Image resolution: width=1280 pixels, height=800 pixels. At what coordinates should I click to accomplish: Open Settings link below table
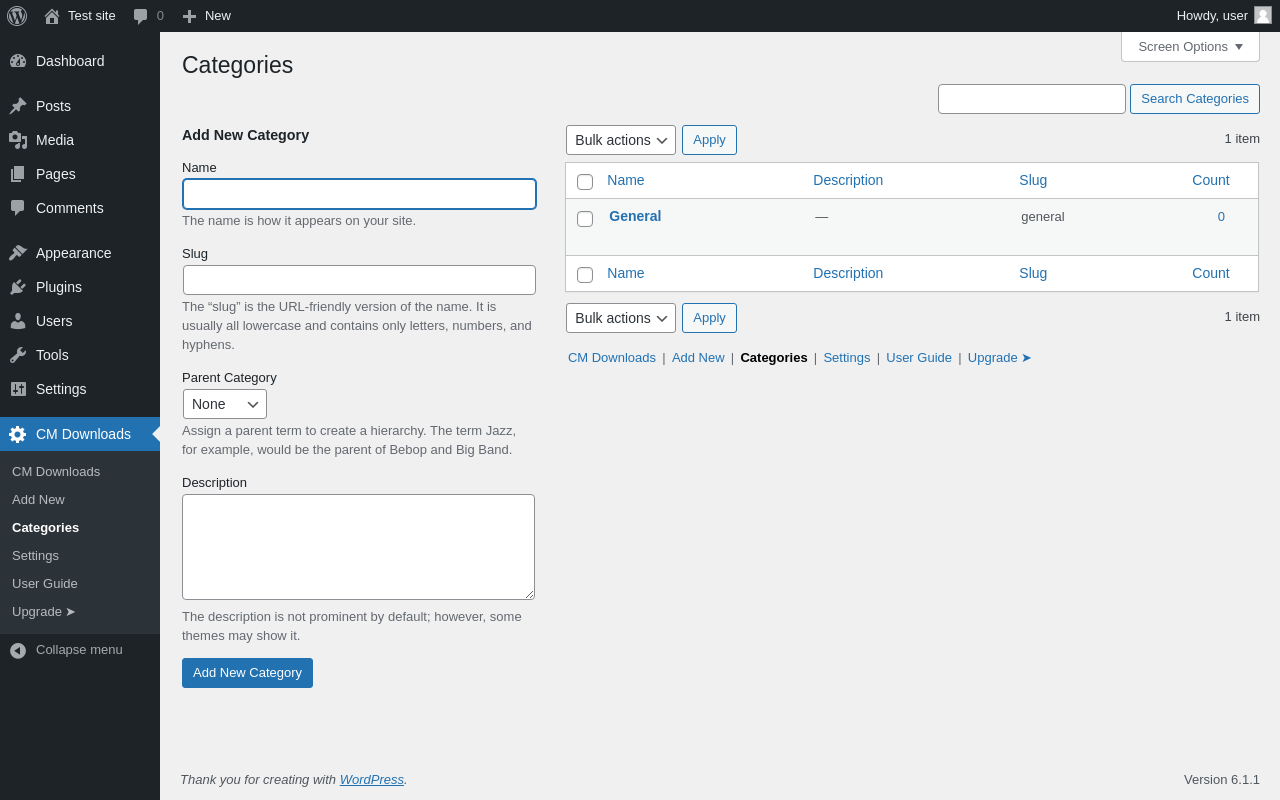coord(847,357)
